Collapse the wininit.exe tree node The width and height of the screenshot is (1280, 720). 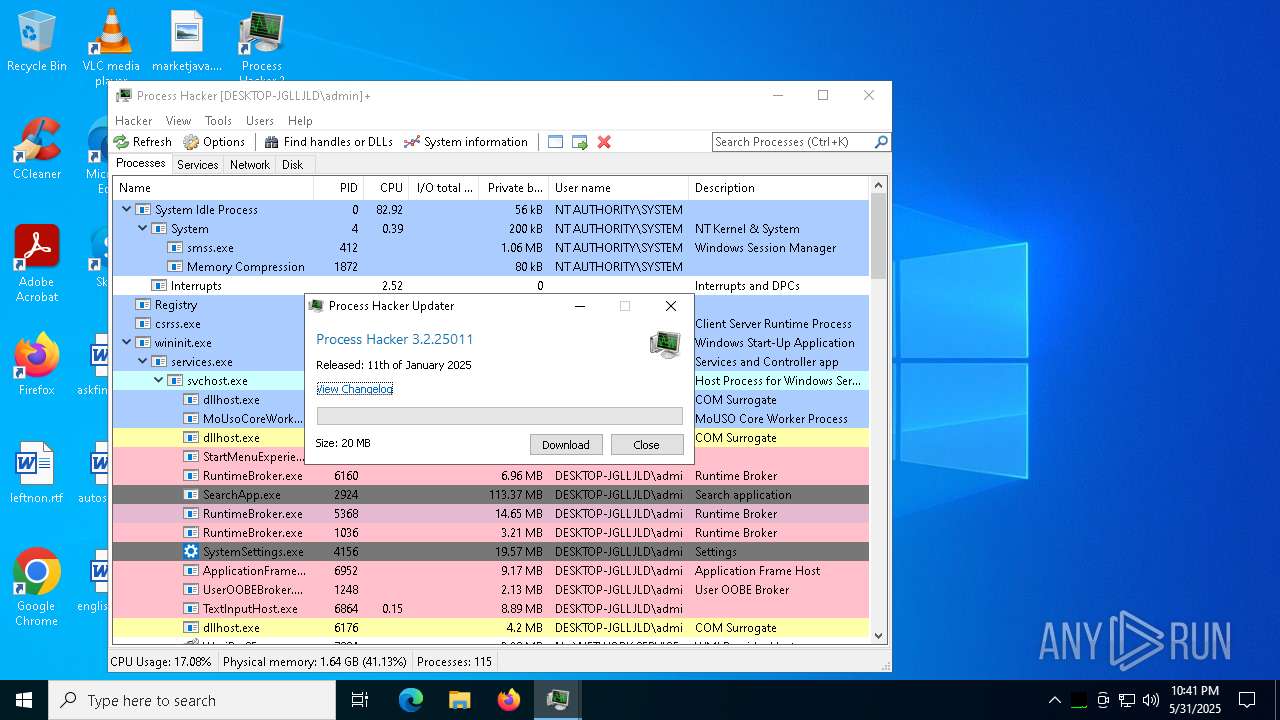pyautogui.click(x=126, y=342)
